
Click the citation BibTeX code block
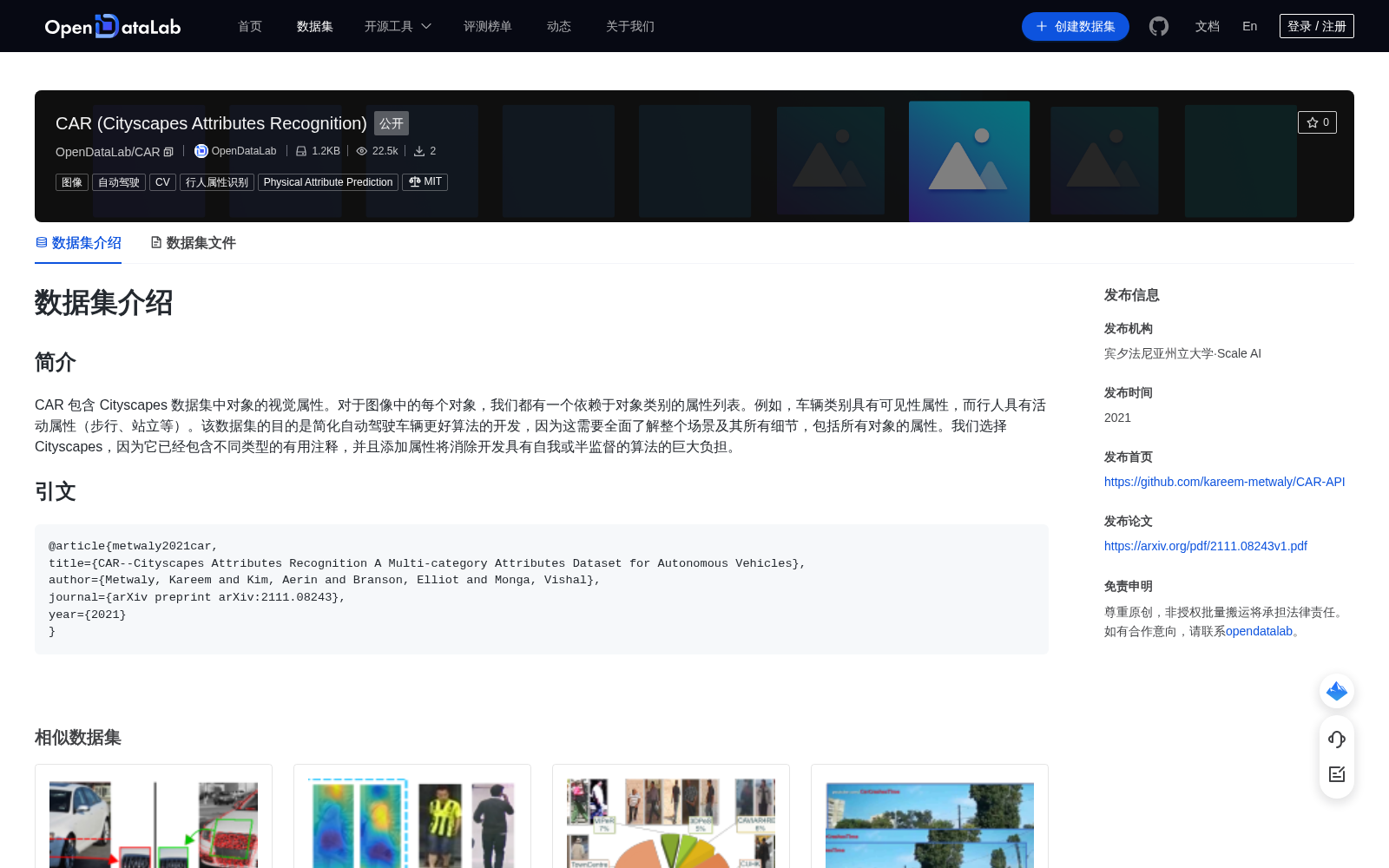pos(542,589)
